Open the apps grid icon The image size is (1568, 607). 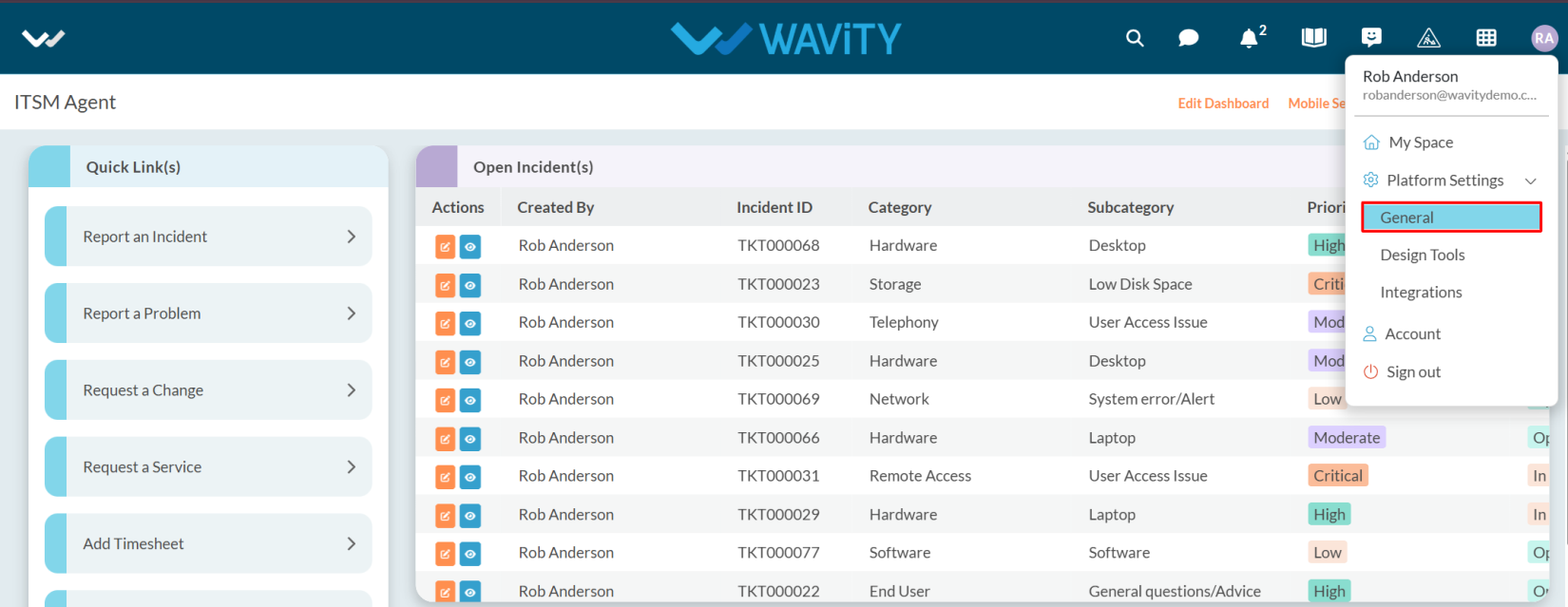point(1486,38)
